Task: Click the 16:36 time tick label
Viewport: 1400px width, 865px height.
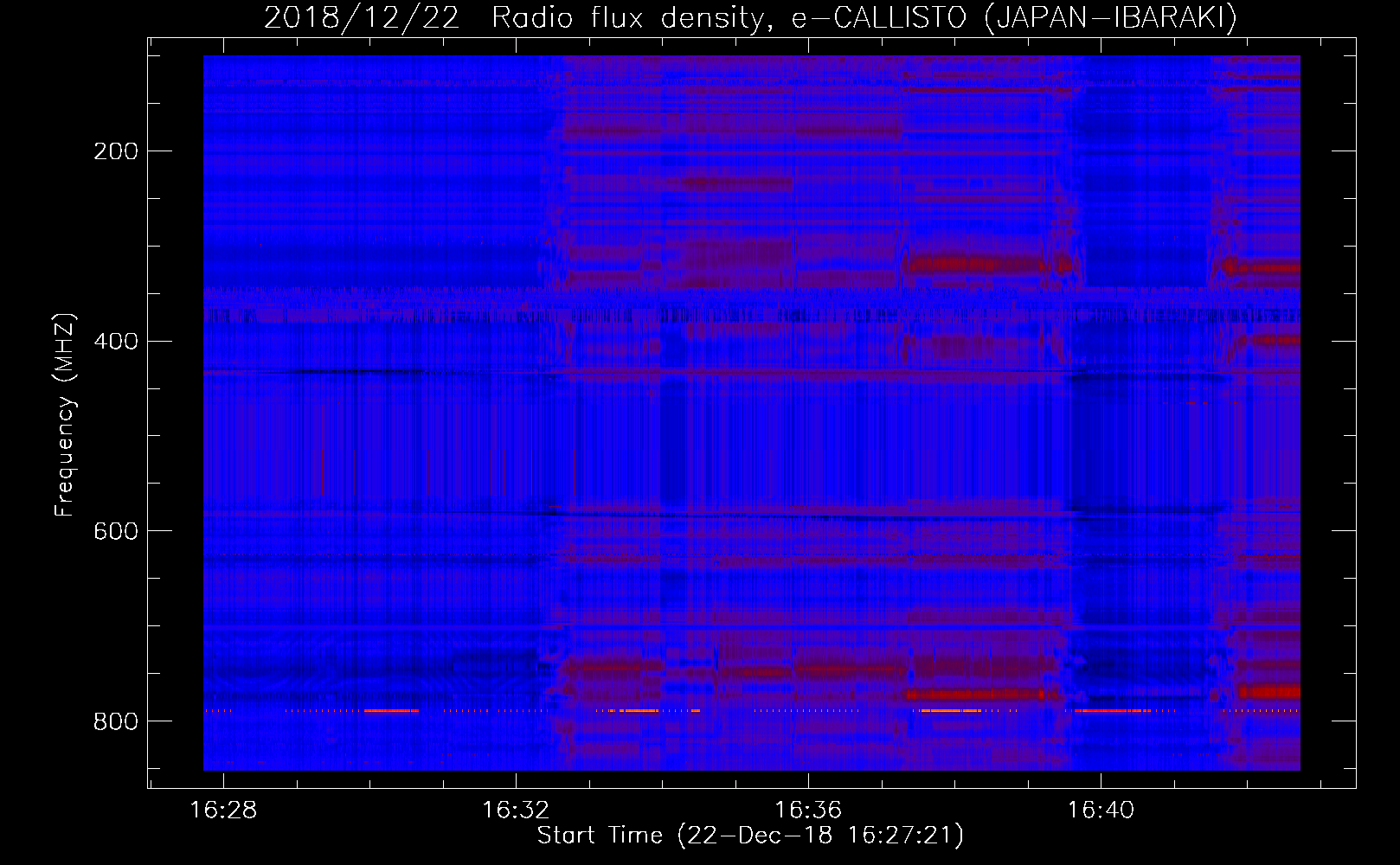Action: click(x=808, y=810)
